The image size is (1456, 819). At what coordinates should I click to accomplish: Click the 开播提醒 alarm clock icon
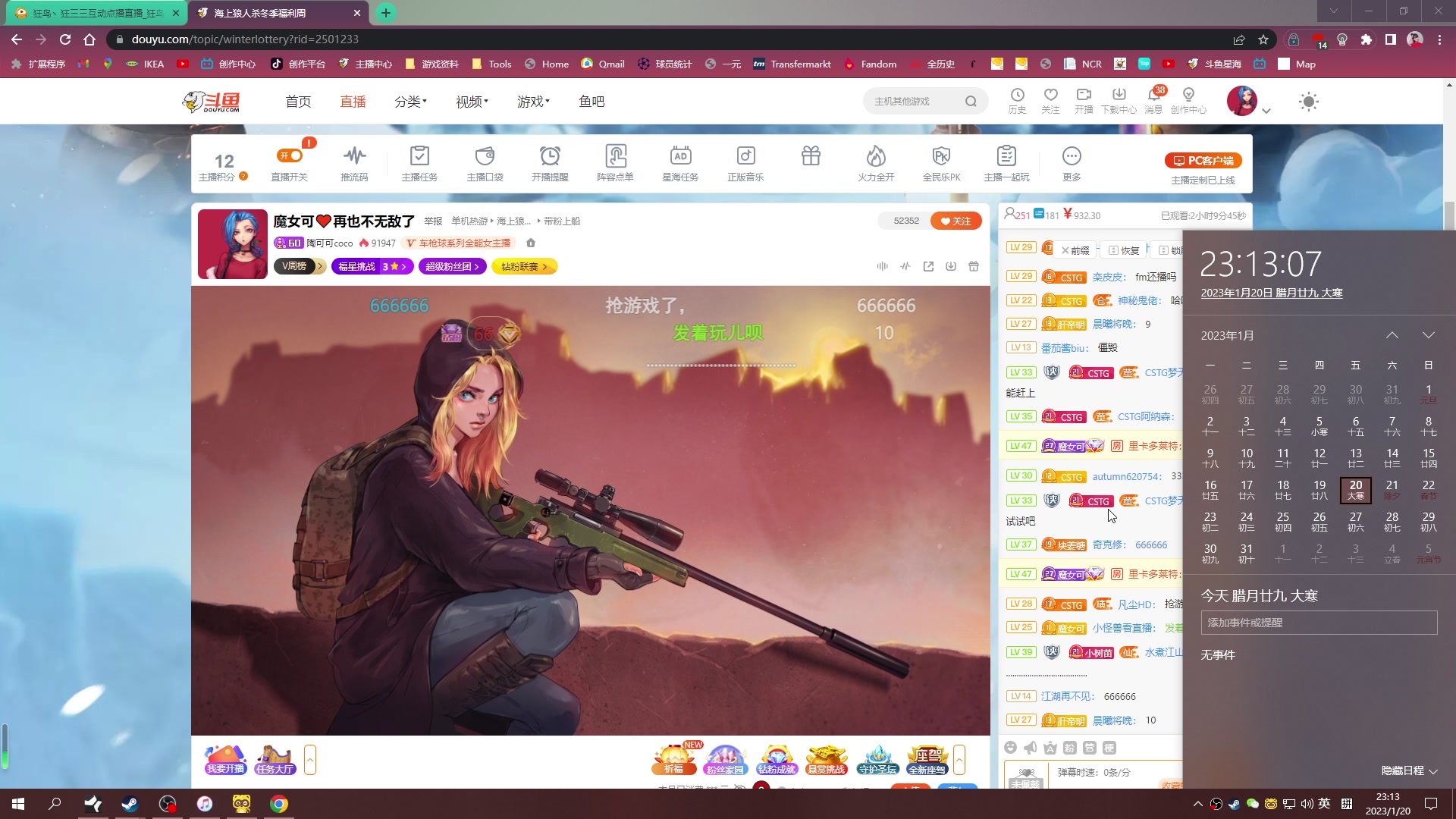click(x=550, y=157)
